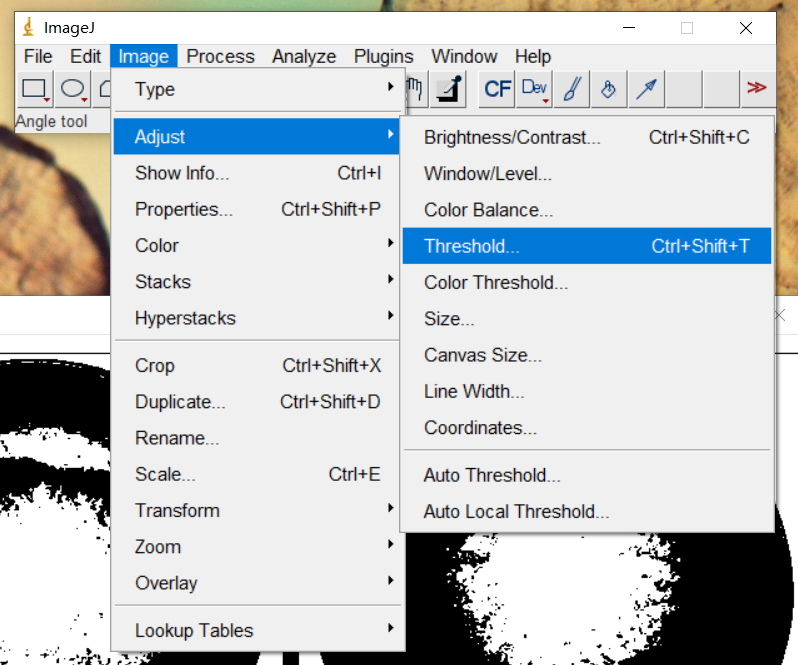798x665 pixels.
Task: Select the Arrow tool
Action: click(x=647, y=90)
